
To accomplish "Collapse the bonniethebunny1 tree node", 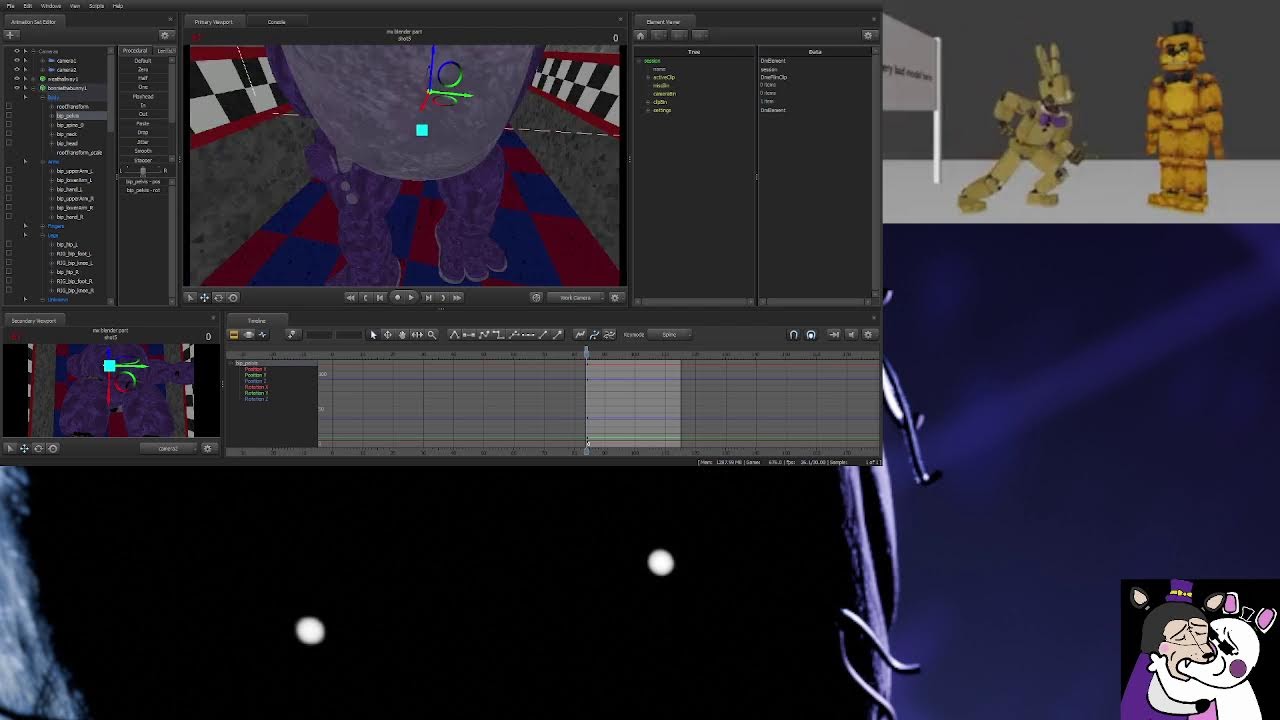I will (x=33, y=88).
